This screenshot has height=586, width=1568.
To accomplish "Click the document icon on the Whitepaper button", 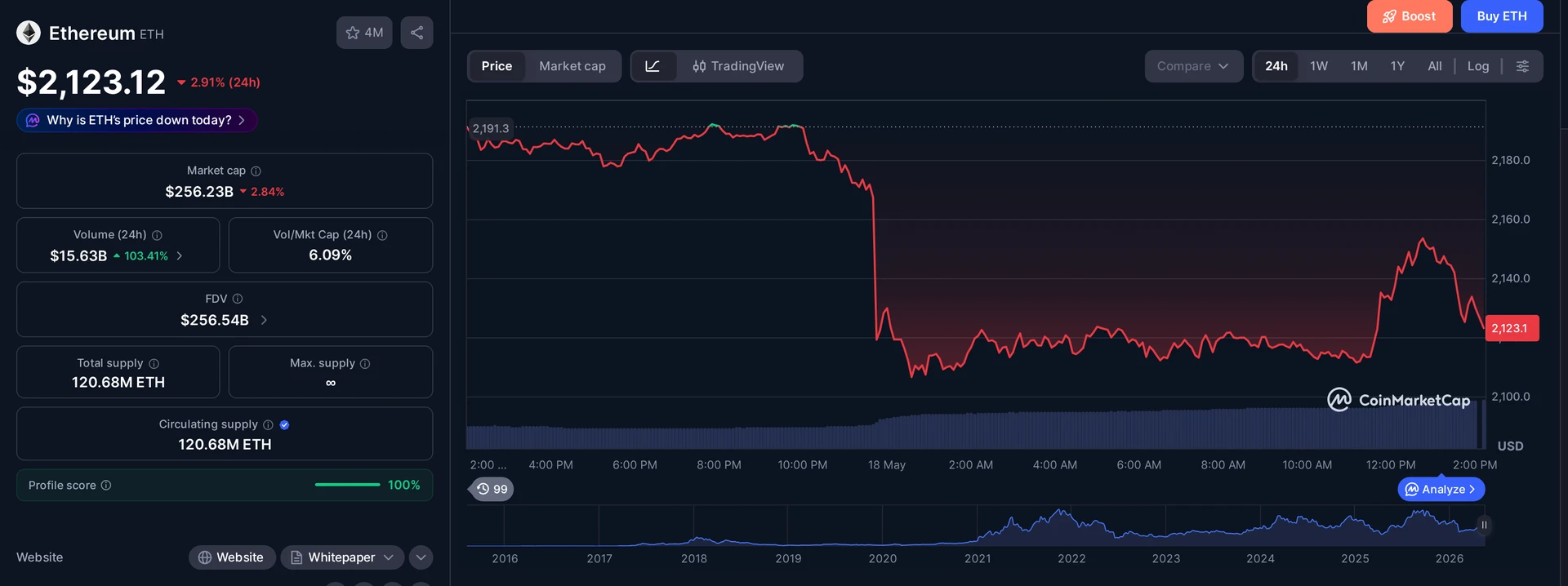I will (296, 557).
